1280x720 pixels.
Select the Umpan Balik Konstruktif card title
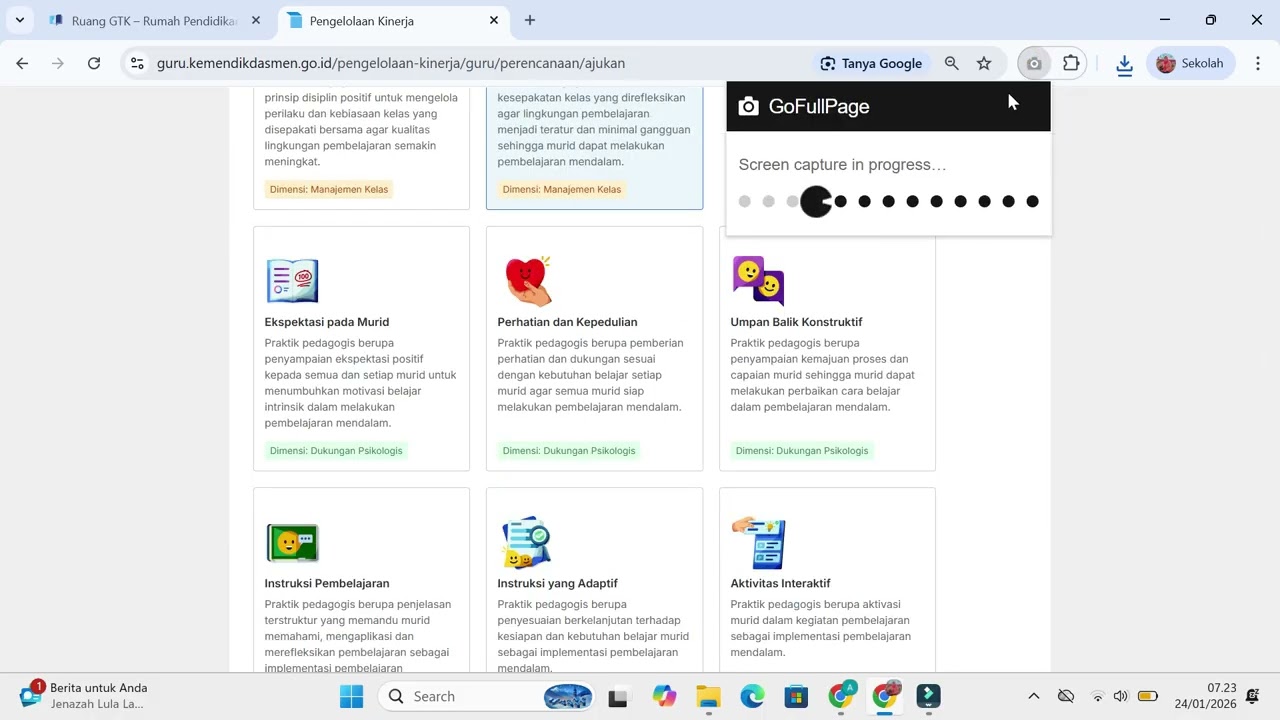pyautogui.click(x=796, y=322)
